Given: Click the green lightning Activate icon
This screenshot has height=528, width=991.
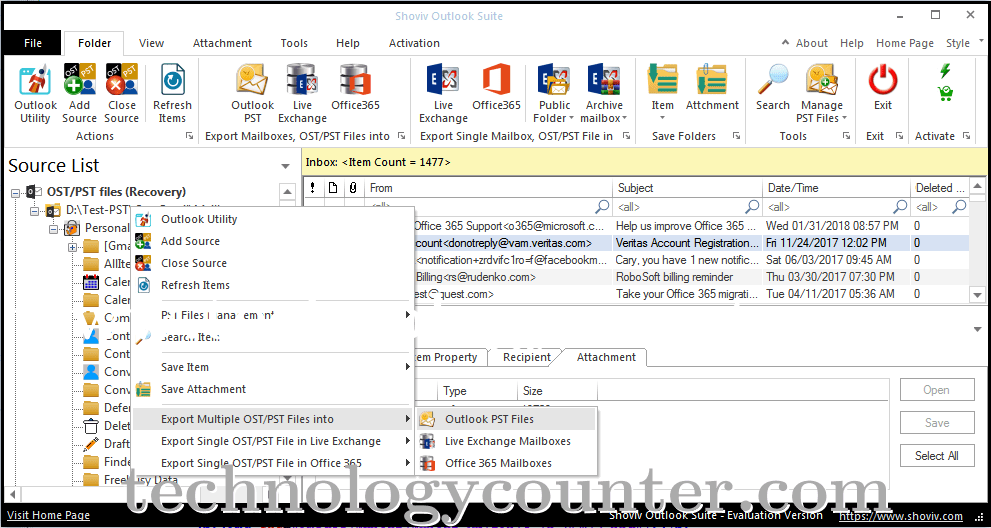Looking at the screenshot, I should (x=945, y=70).
